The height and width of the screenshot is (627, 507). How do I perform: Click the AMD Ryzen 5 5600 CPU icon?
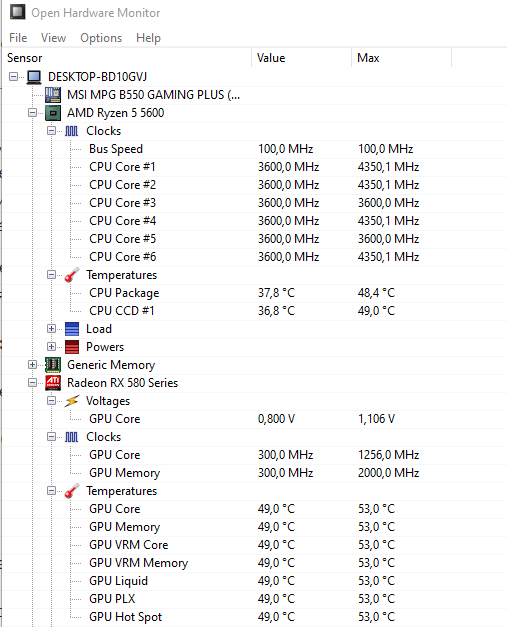[x=53, y=113]
